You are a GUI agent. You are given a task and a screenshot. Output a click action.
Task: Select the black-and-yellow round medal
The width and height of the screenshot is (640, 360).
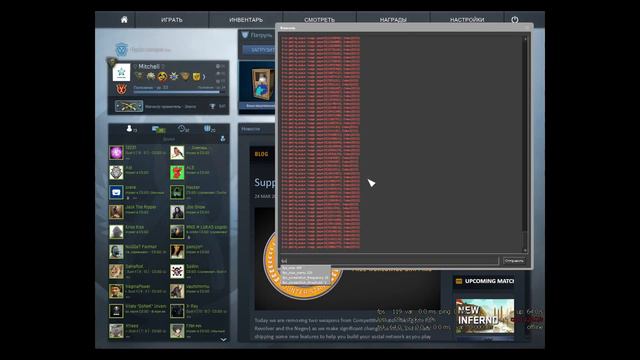pyautogui.click(x=162, y=76)
